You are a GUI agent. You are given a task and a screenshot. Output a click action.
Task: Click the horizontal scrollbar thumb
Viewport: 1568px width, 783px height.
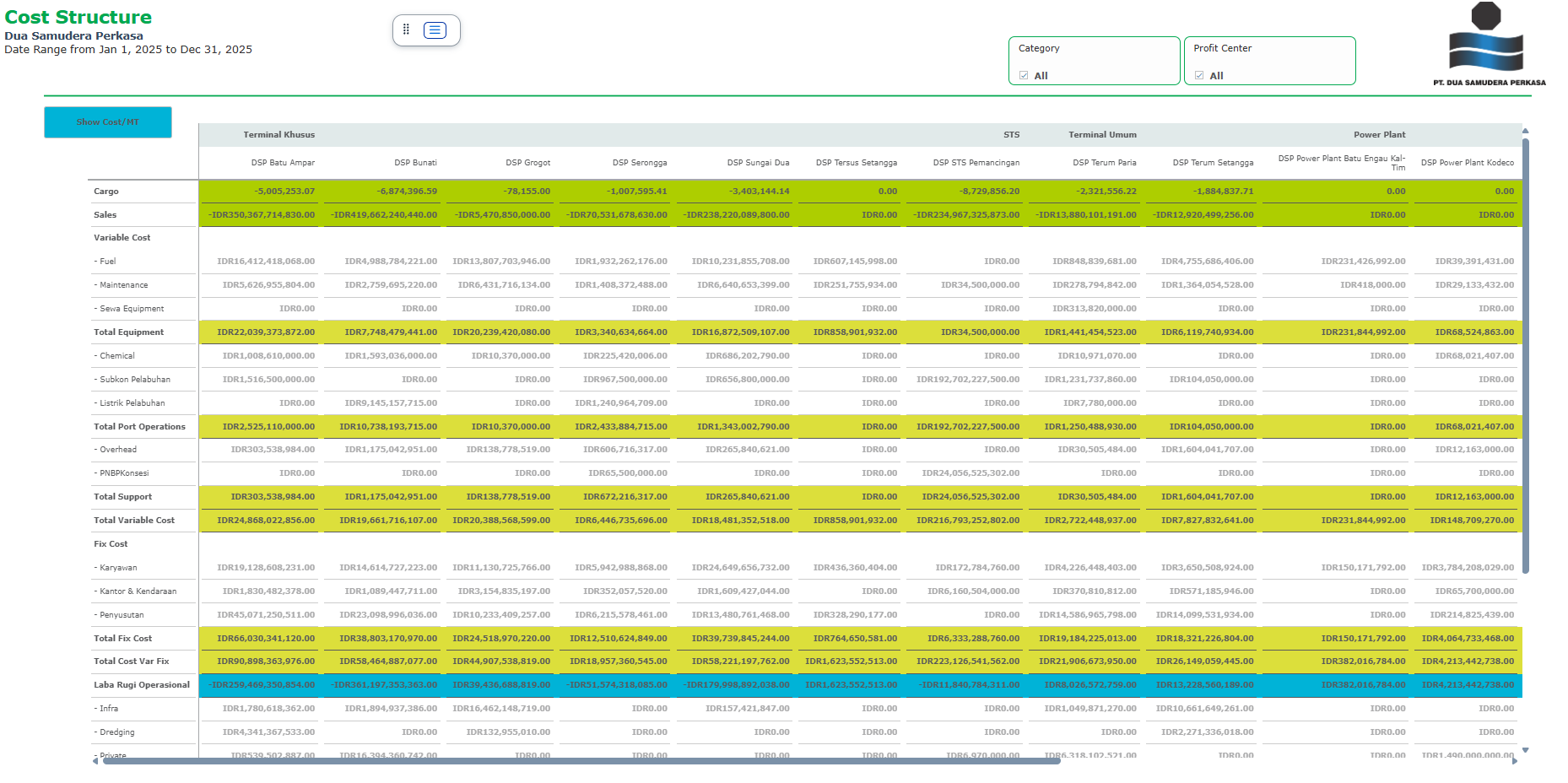581,761
